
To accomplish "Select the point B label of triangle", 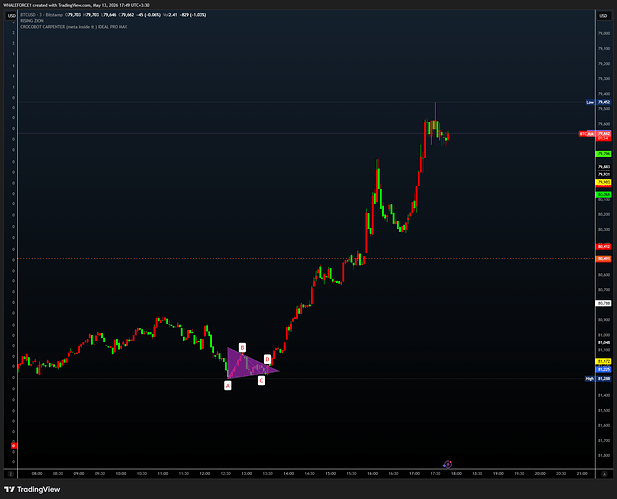I will pyautogui.click(x=242, y=347).
